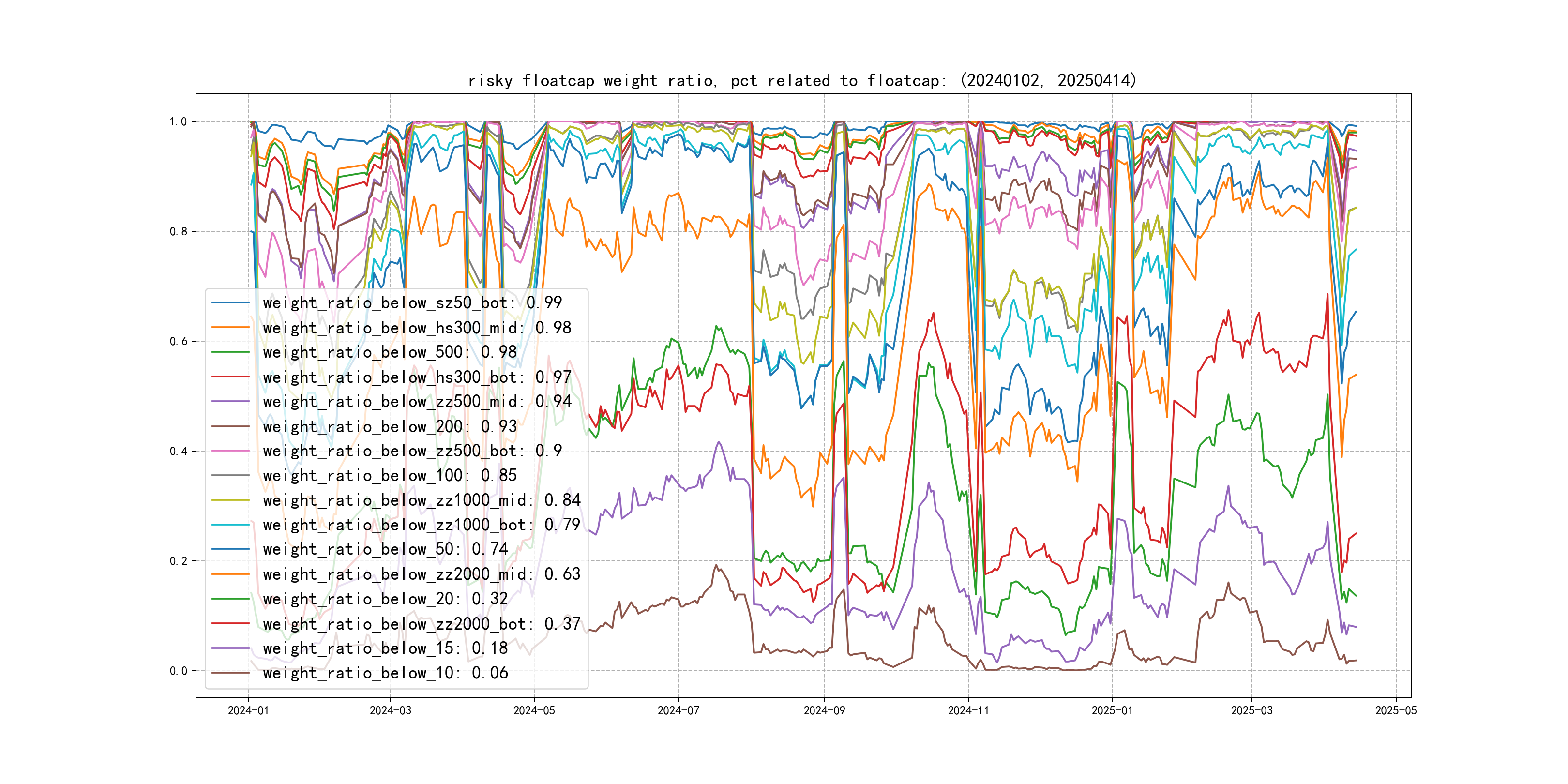Viewport: 1568px width, 784px height.
Task: Click legend label weight_ratio_below_10
Action: coord(385,673)
